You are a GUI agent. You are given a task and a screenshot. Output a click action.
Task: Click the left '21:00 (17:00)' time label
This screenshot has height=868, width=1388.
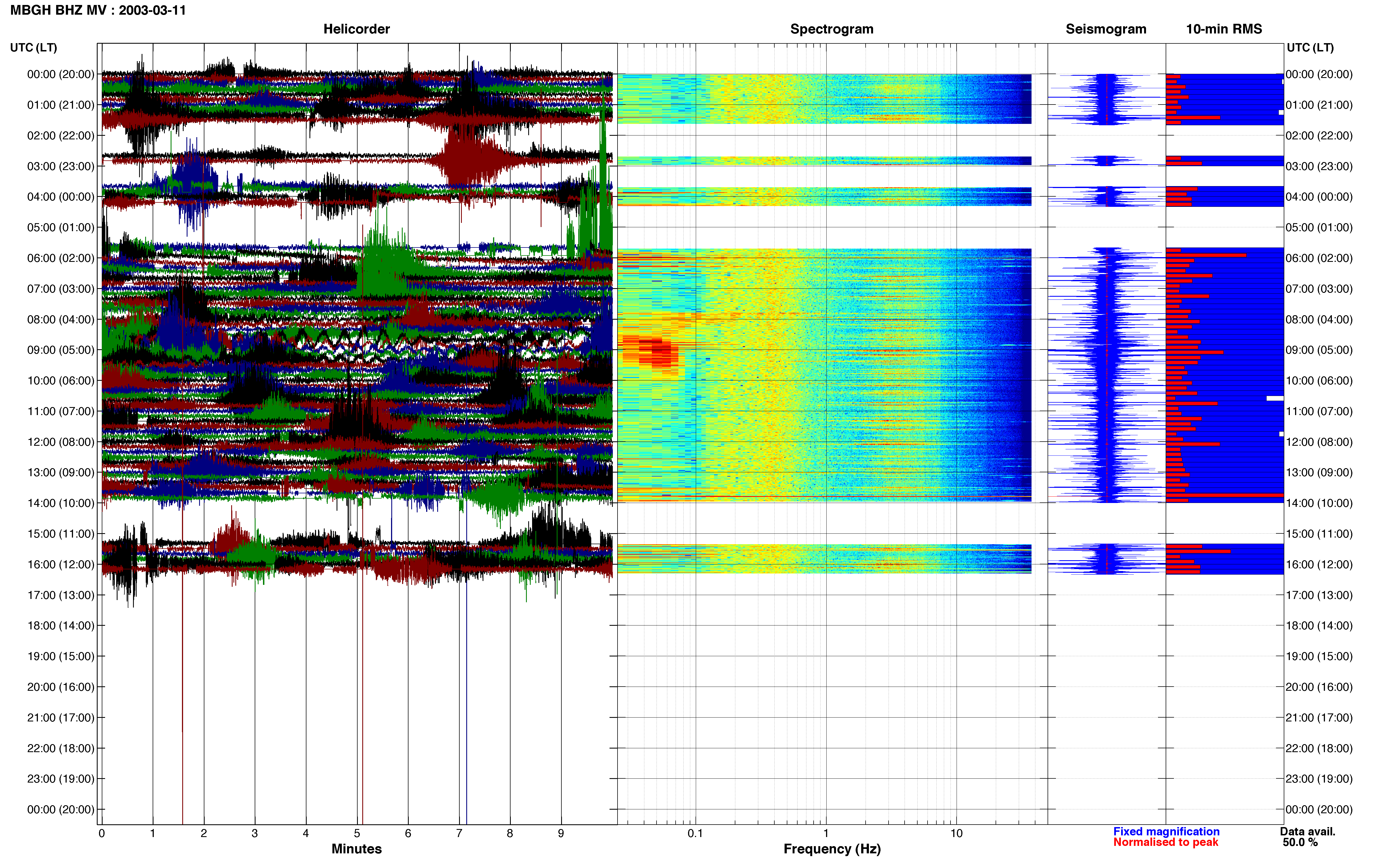click(x=61, y=717)
